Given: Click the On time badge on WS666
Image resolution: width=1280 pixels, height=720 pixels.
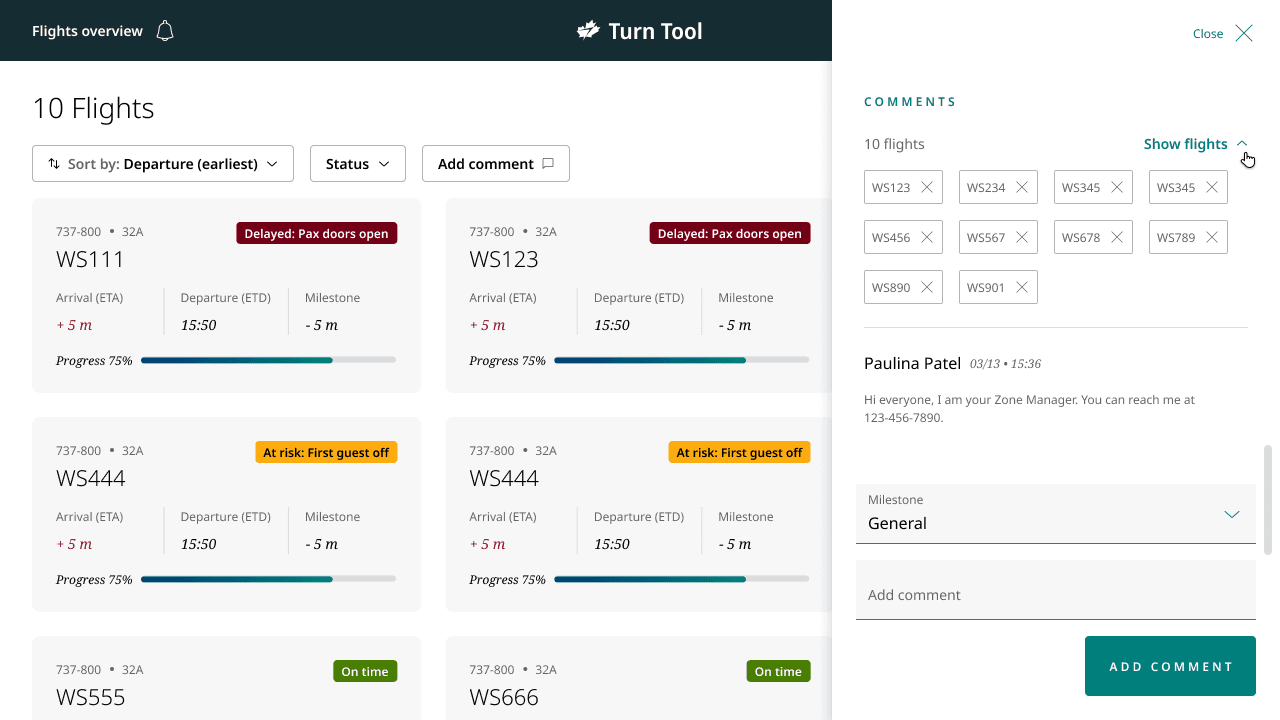Looking at the screenshot, I should [778, 671].
